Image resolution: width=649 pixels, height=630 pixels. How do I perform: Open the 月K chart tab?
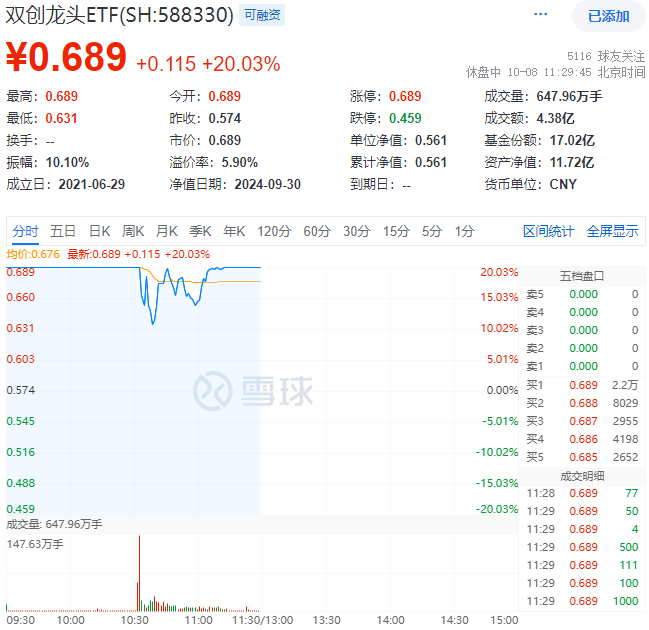(167, 231)
